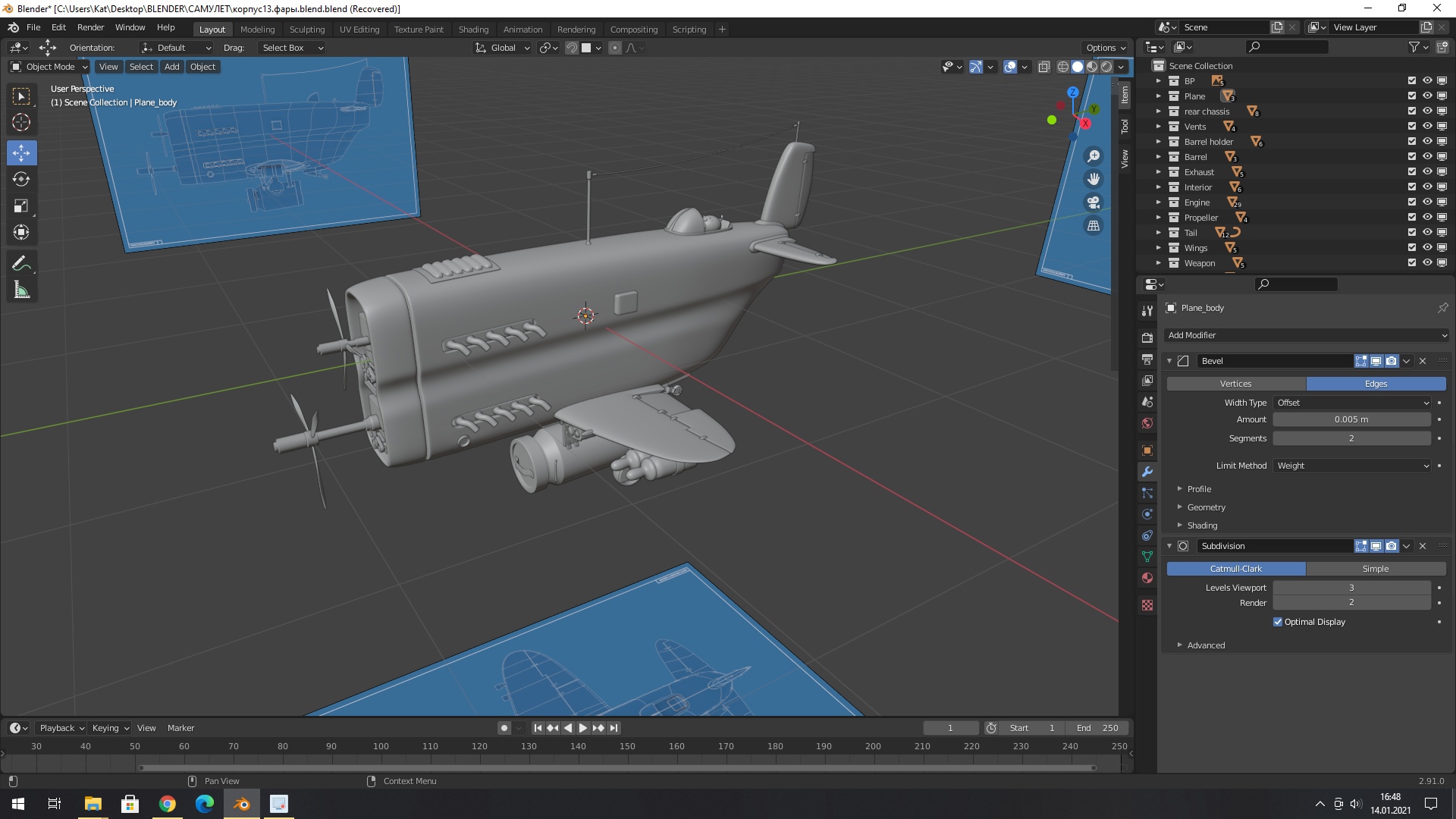Image resolution: width=1456 pixels, height=819 pixels.
Task: Open the Object Constraint properties tab
Action: point(1147,535)
